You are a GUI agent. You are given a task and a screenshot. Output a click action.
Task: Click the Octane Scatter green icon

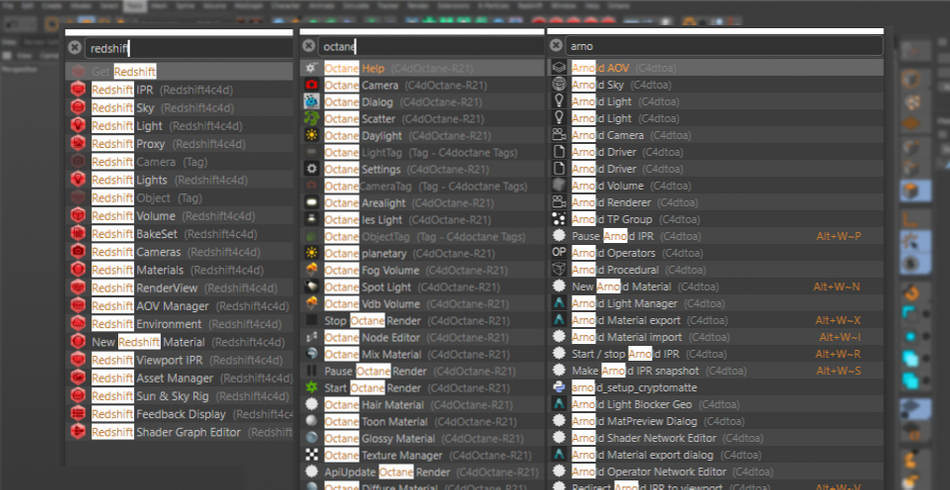(311, 119)
